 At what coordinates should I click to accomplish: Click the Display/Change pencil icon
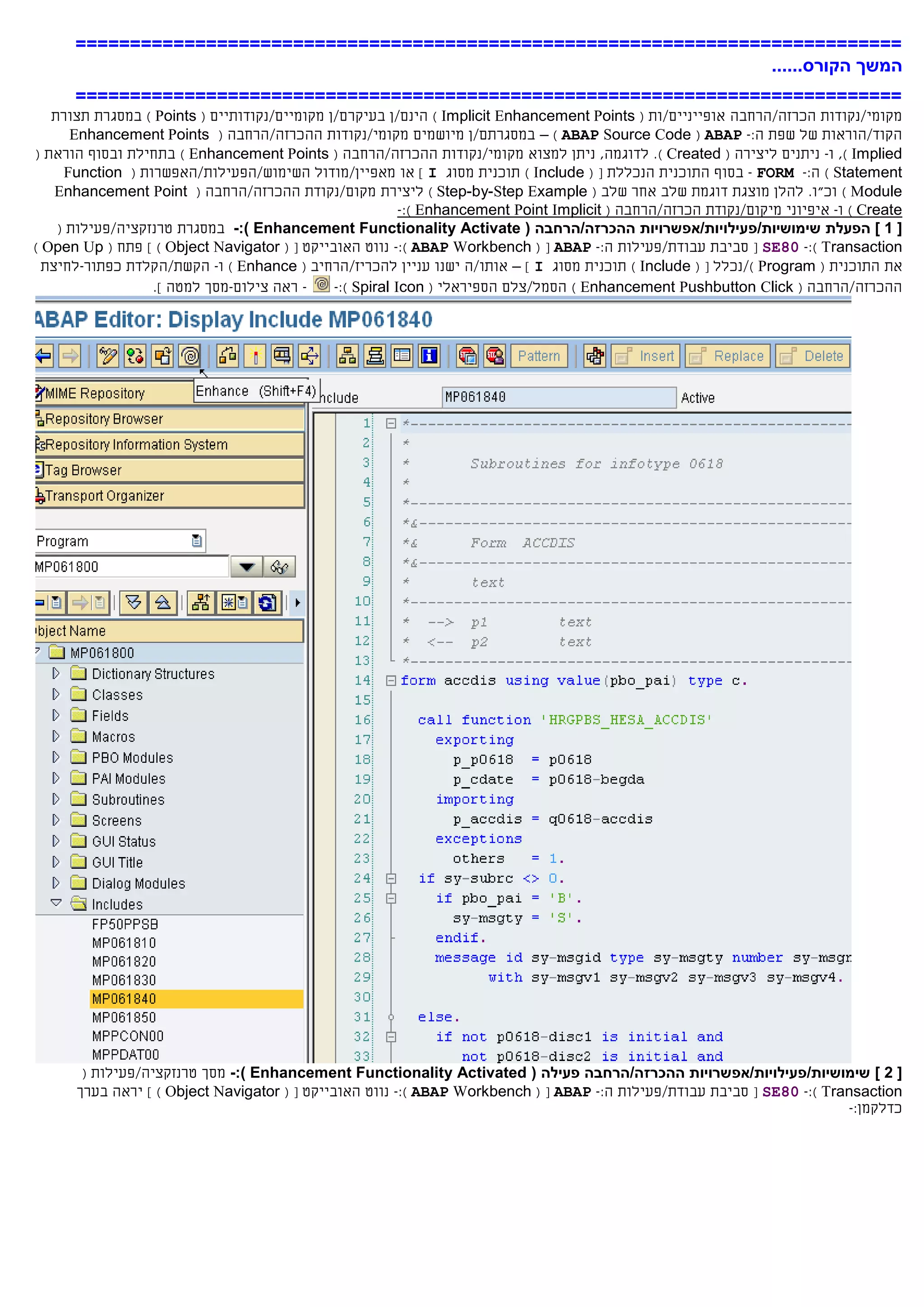pyautogui.click(x=107, y=357)
